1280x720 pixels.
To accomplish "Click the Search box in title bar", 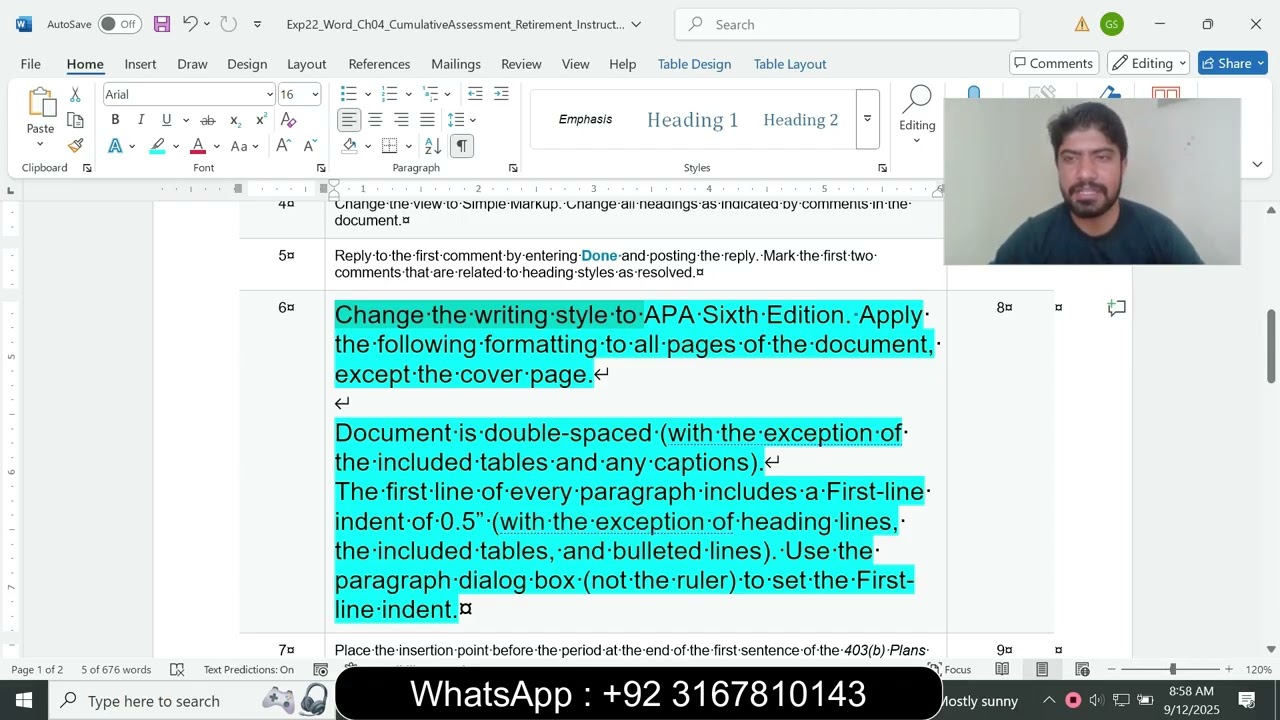I will coord(847,24).
